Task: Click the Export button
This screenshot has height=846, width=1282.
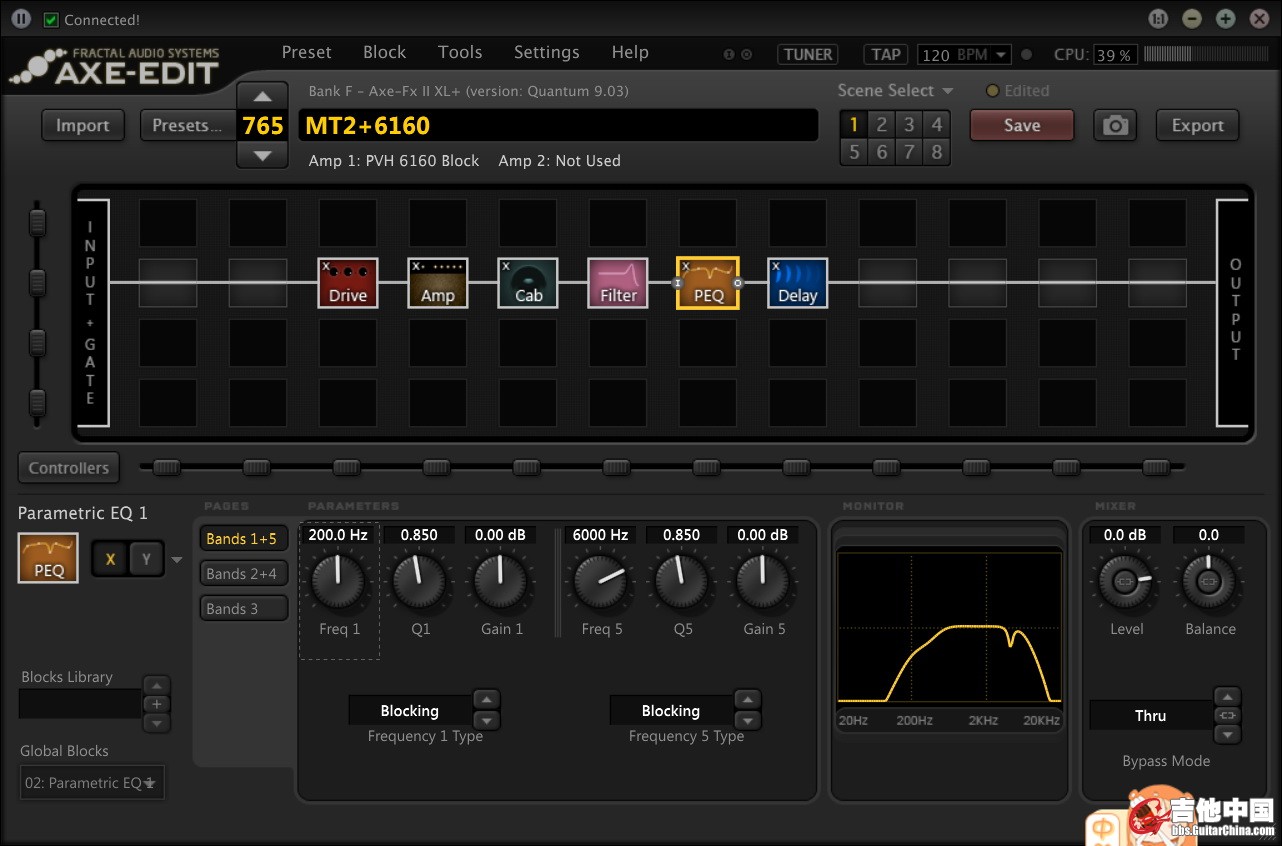Action: pos(1198,126)
